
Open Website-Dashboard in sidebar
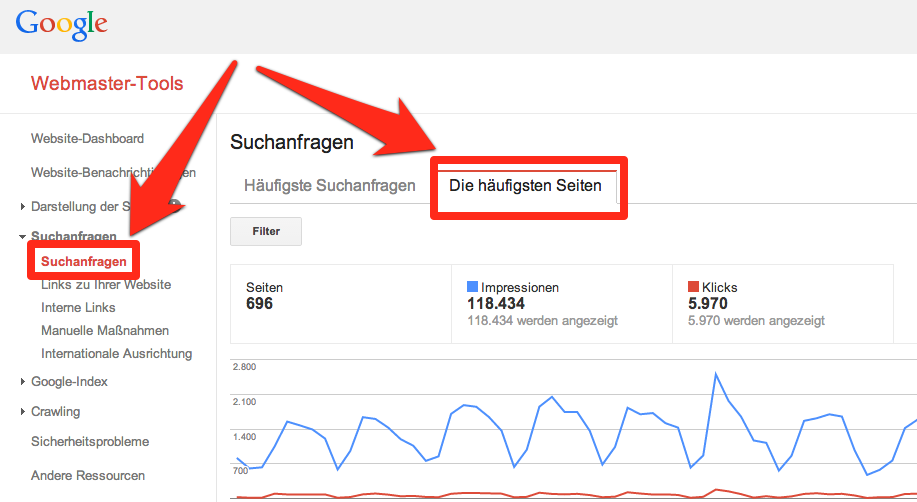[87, 139]
